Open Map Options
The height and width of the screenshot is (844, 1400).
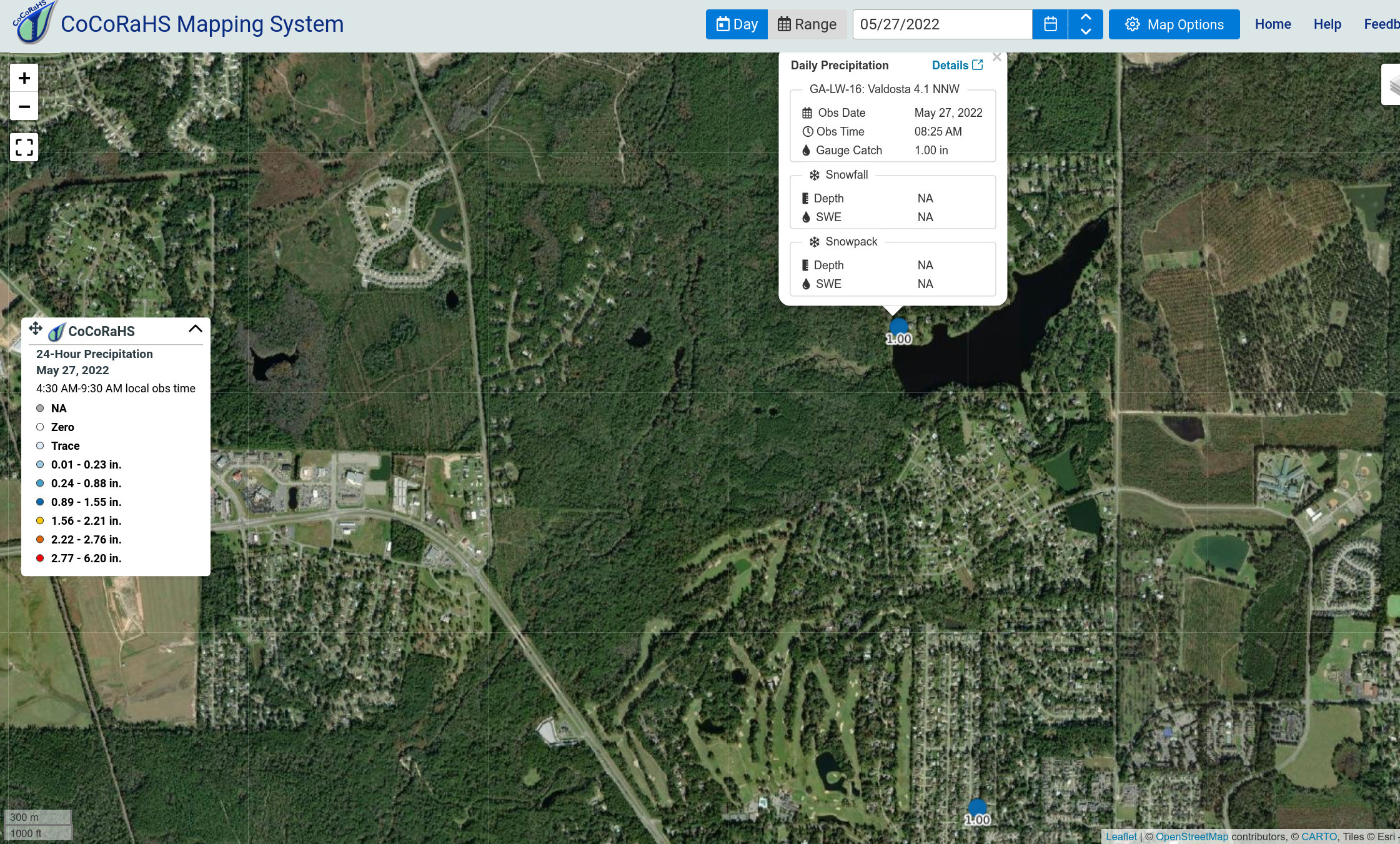click(x=1174, y=24)
